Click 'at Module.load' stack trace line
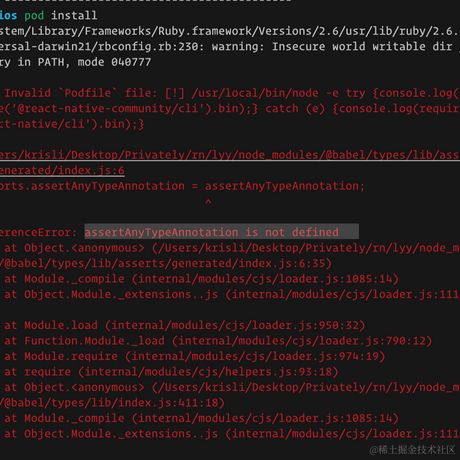 [x=185, y=325]
